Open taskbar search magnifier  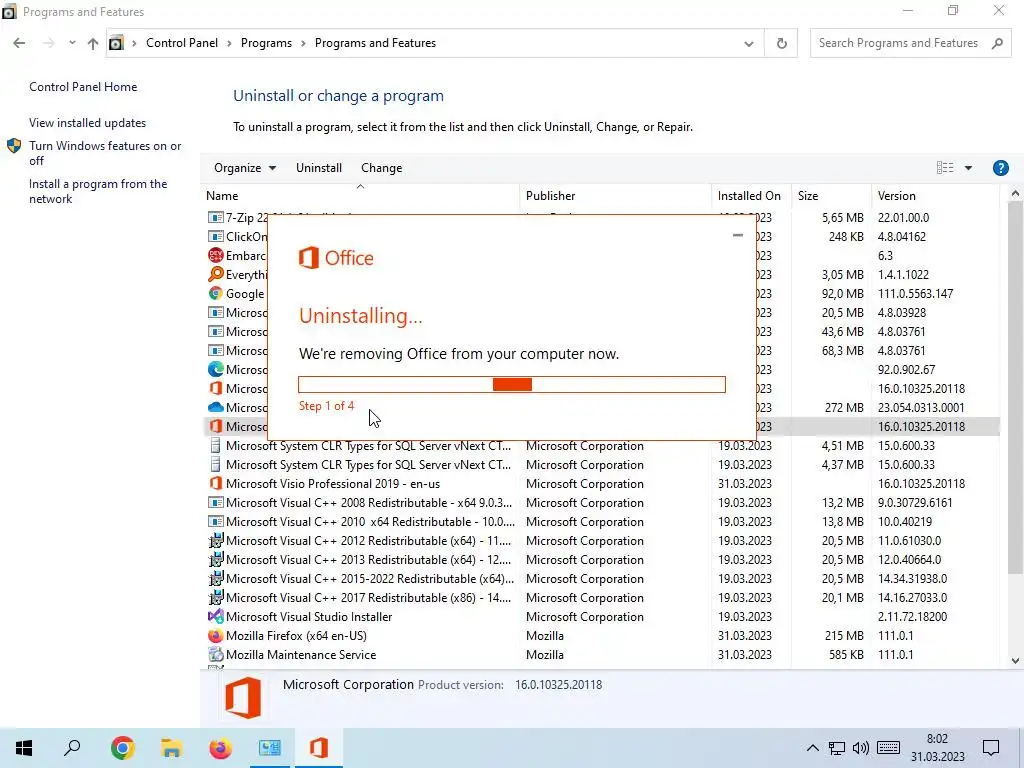point(72,748)
